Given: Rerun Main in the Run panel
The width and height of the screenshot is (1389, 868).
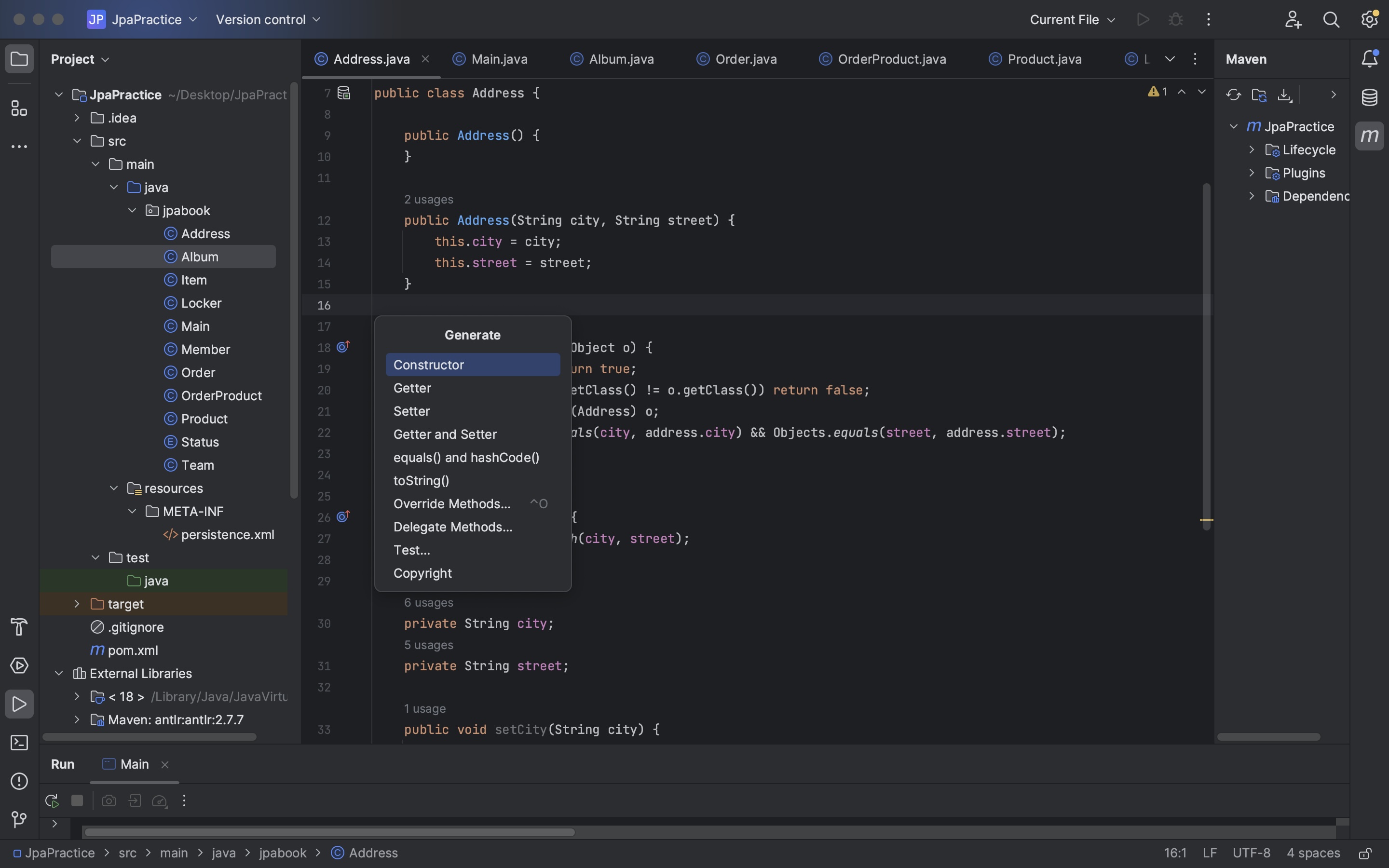Looking at the screenshot, I should (x=52, y=800).
